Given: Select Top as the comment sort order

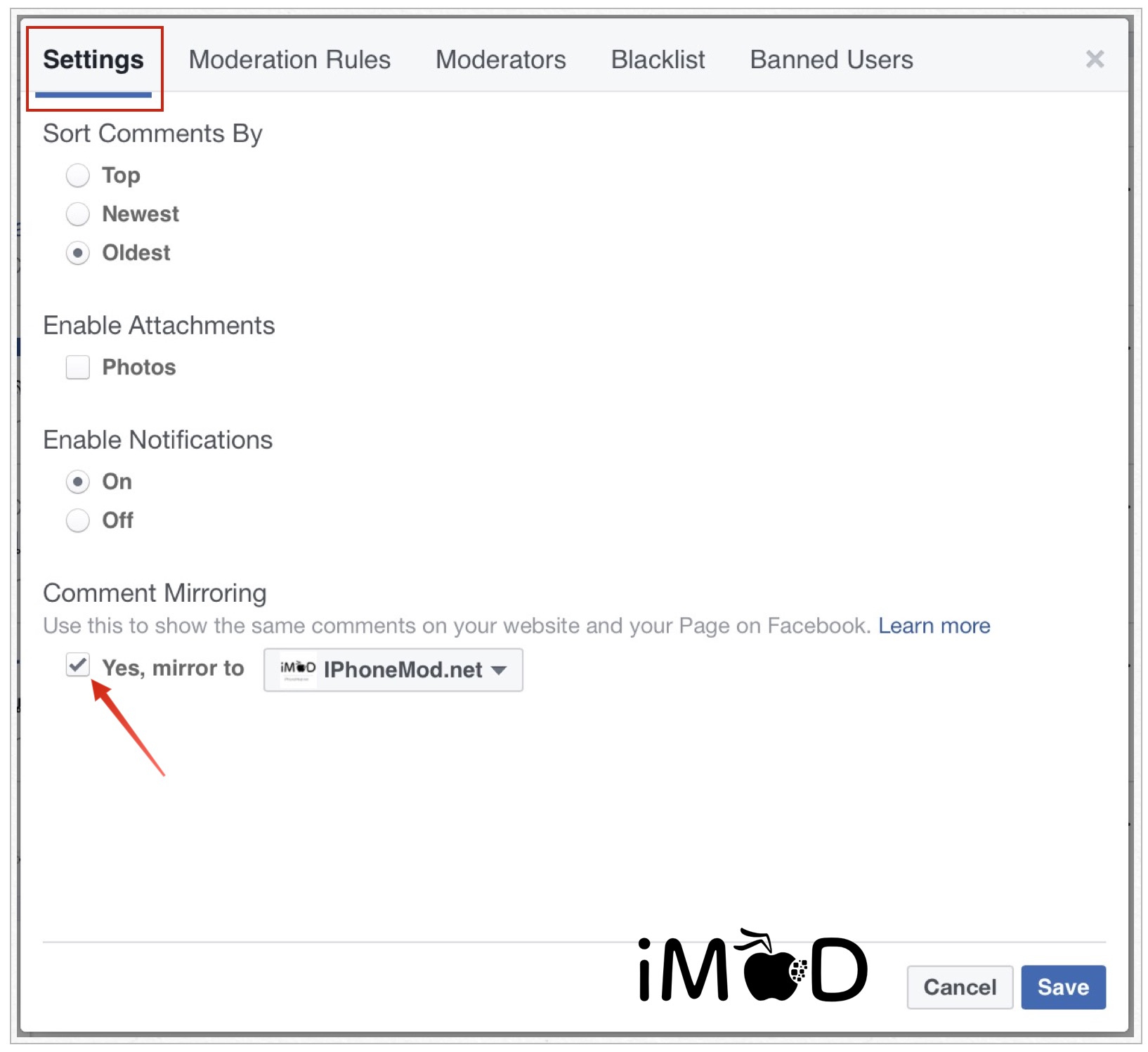Looking at the screenshot, I should pyautogui.click(x=78, y=176).
